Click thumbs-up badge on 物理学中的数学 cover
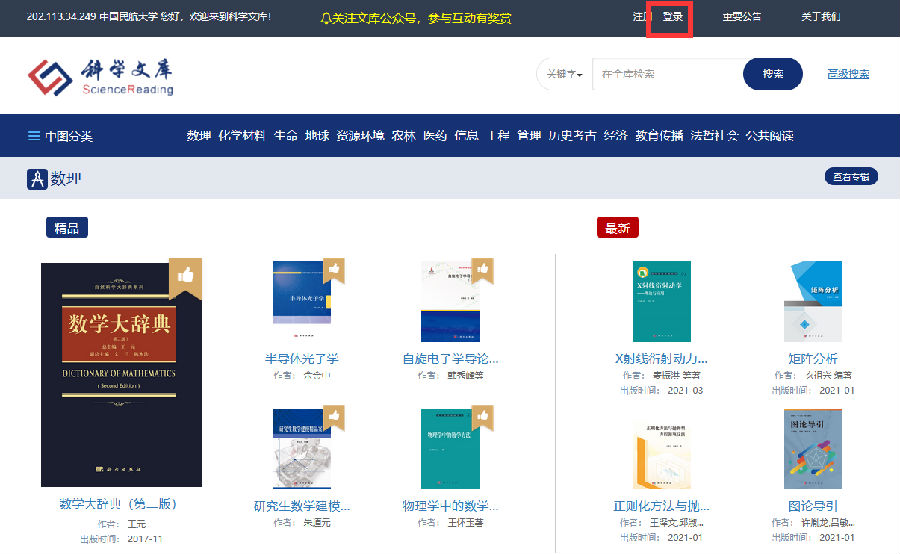This screenshot has height=554, width=900. 483,415
